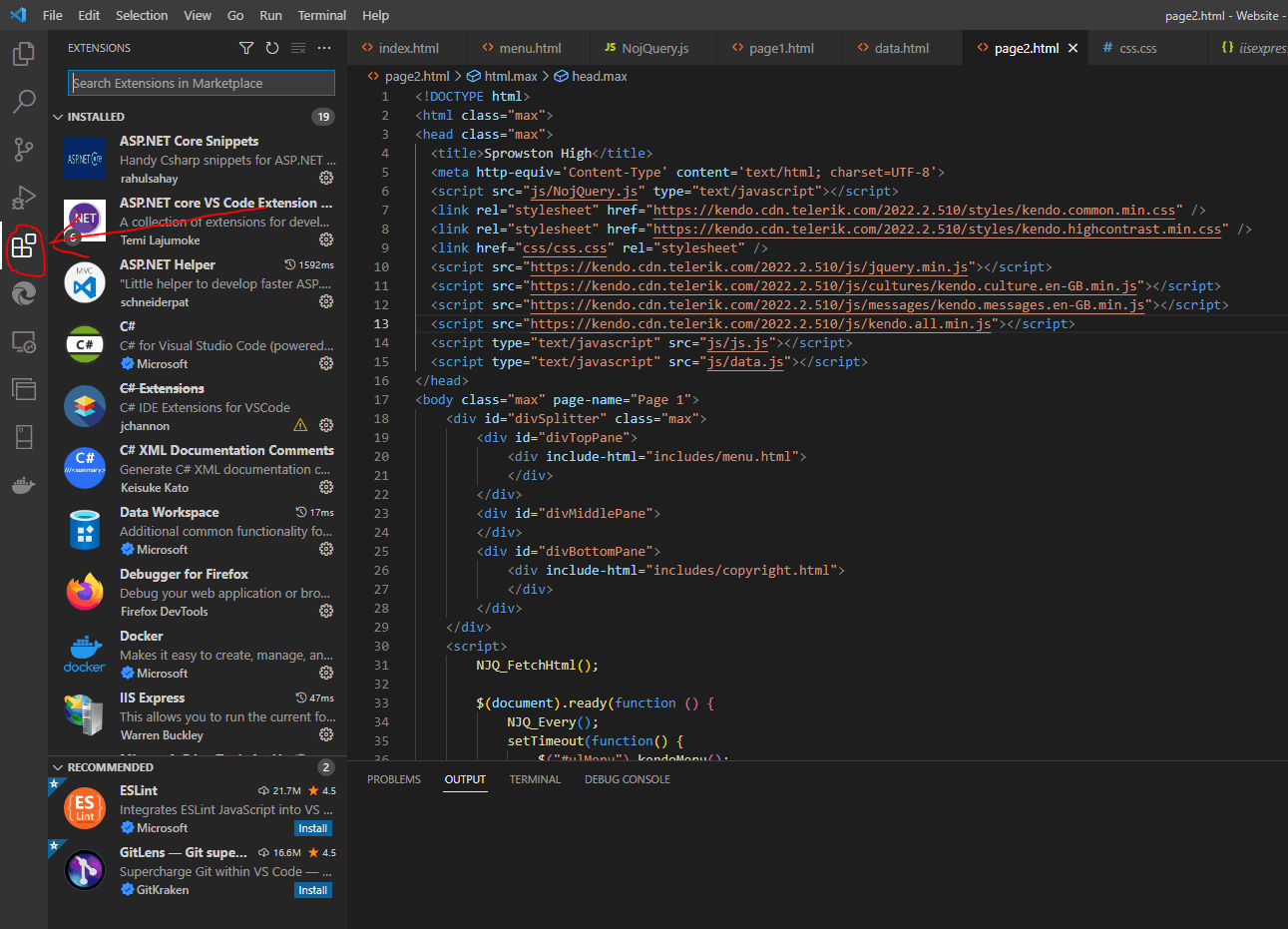Open manage gear for IIS Express
Screen dimensions: 1288x929
pyautogui.click(x=326, y=734)
